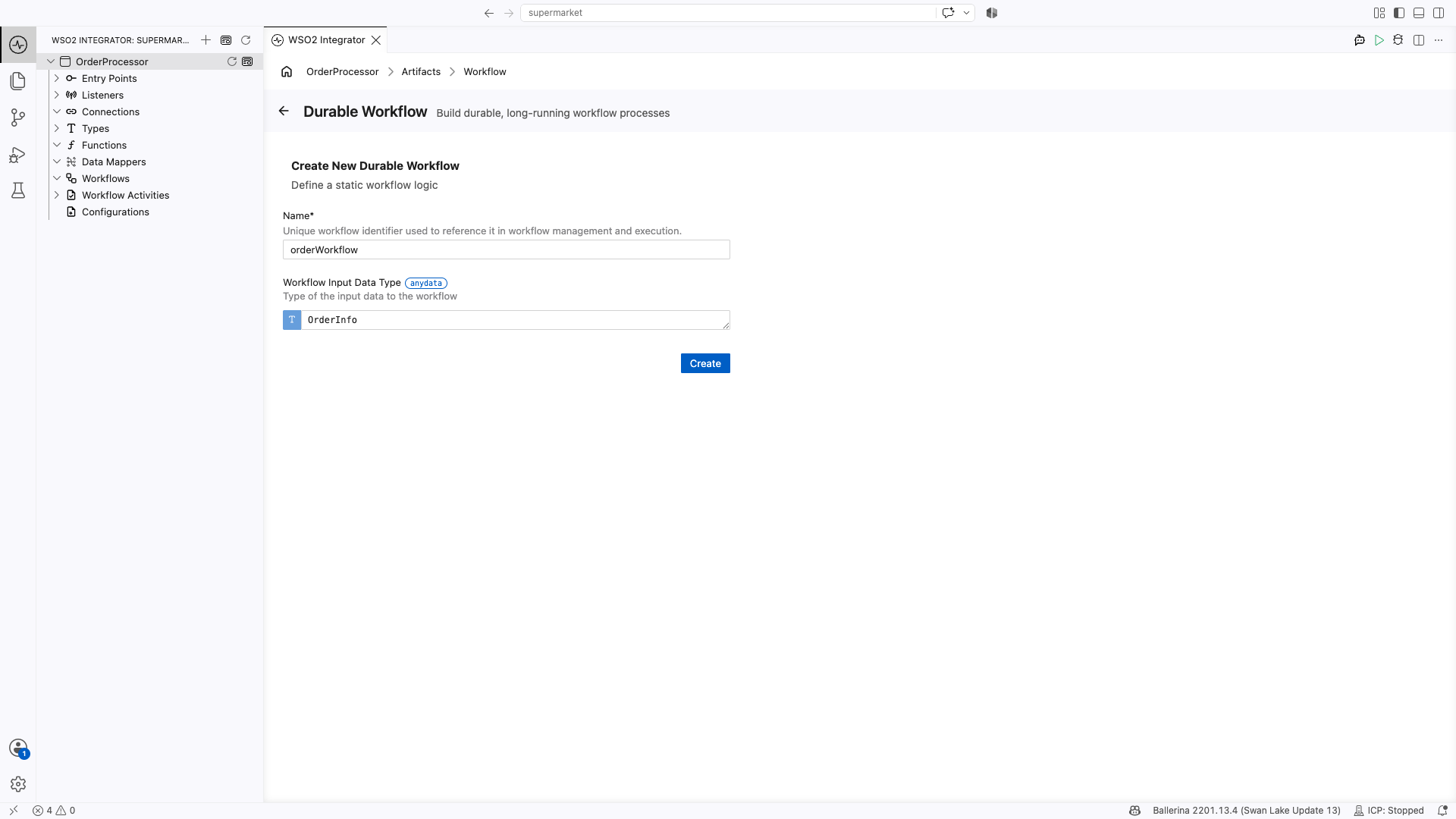Open the Testing flask view

pos(18,190)
